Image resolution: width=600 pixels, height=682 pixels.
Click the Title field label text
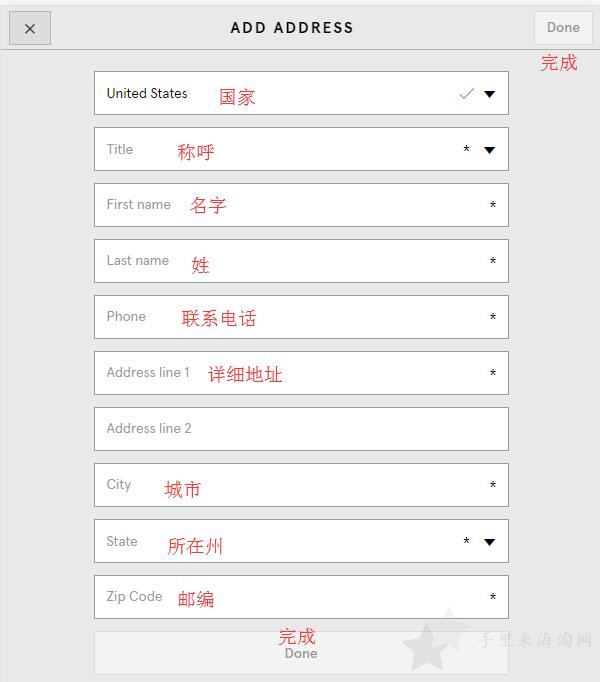click(120, 149)
